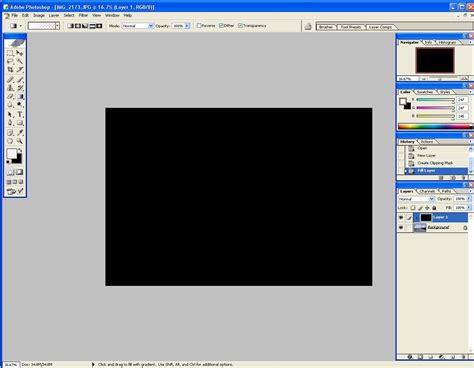Open the layer Opacity arrow

469,199
